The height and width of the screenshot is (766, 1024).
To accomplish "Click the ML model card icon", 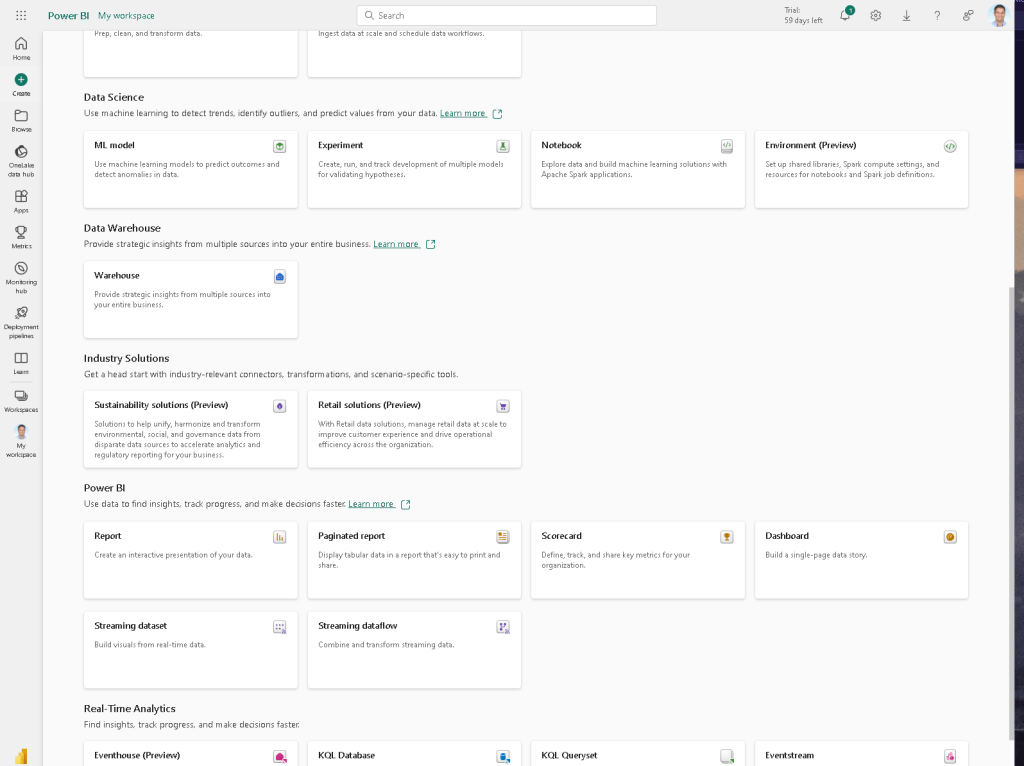I will click(x=280, y=146).
